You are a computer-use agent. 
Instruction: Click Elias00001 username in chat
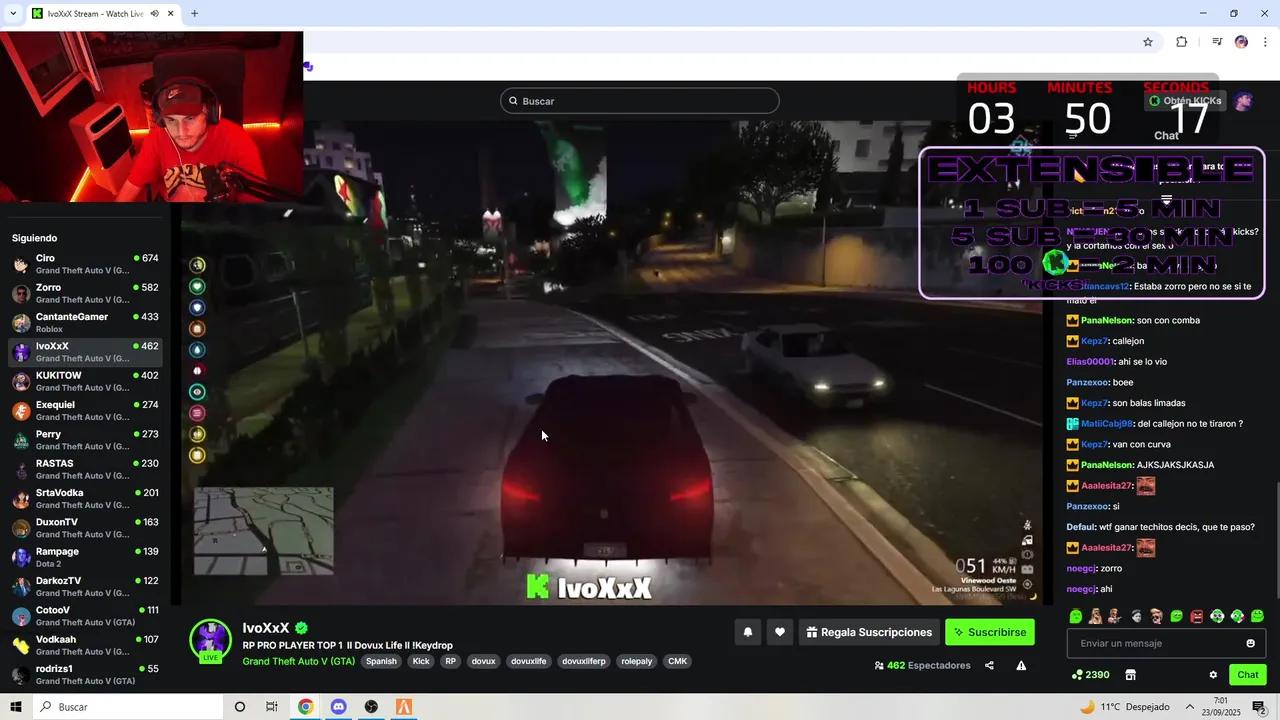click(1090, 362)
